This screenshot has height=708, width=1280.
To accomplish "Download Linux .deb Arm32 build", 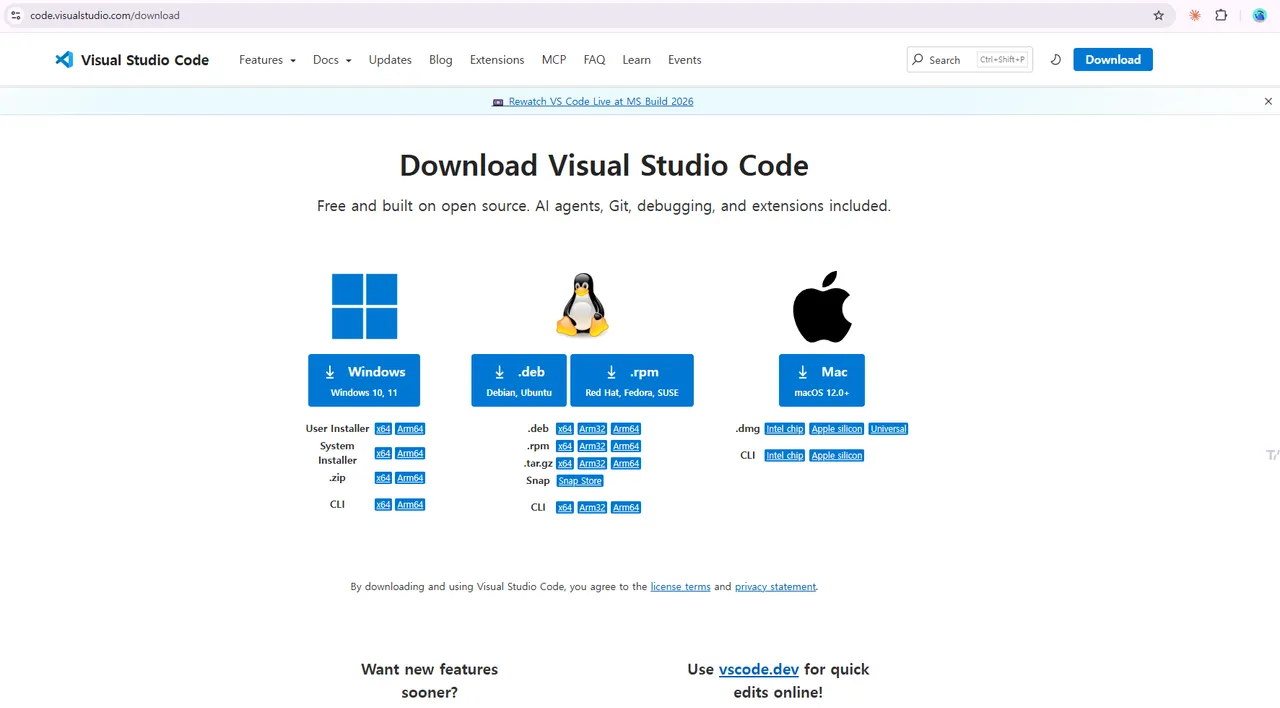I will [x=592, y=429].
